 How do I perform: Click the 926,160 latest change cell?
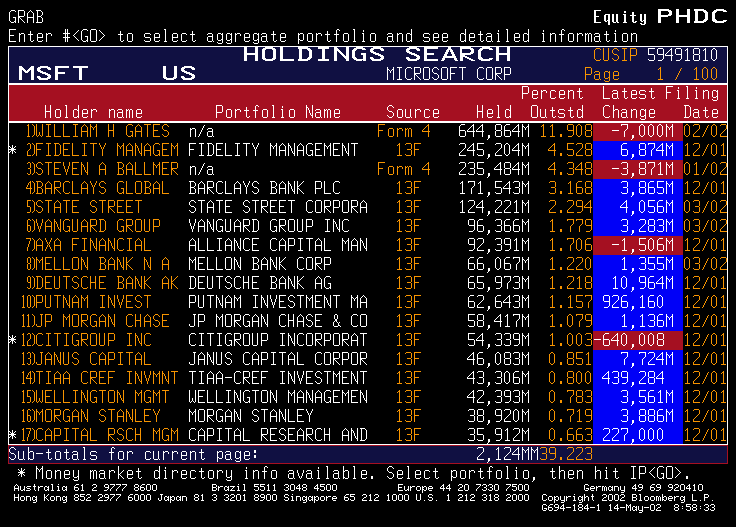point(638,302)
